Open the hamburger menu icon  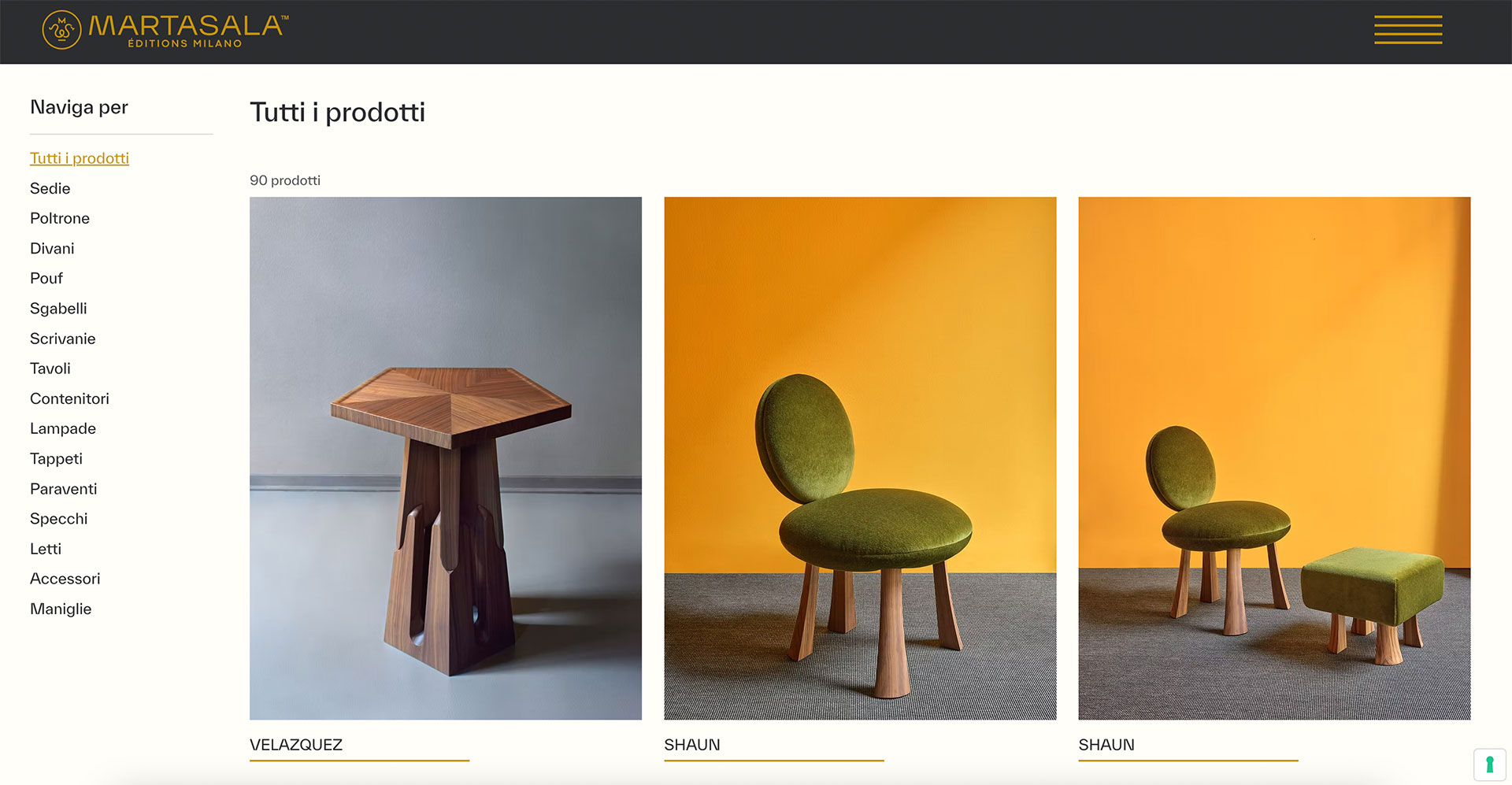[1408, 30]
